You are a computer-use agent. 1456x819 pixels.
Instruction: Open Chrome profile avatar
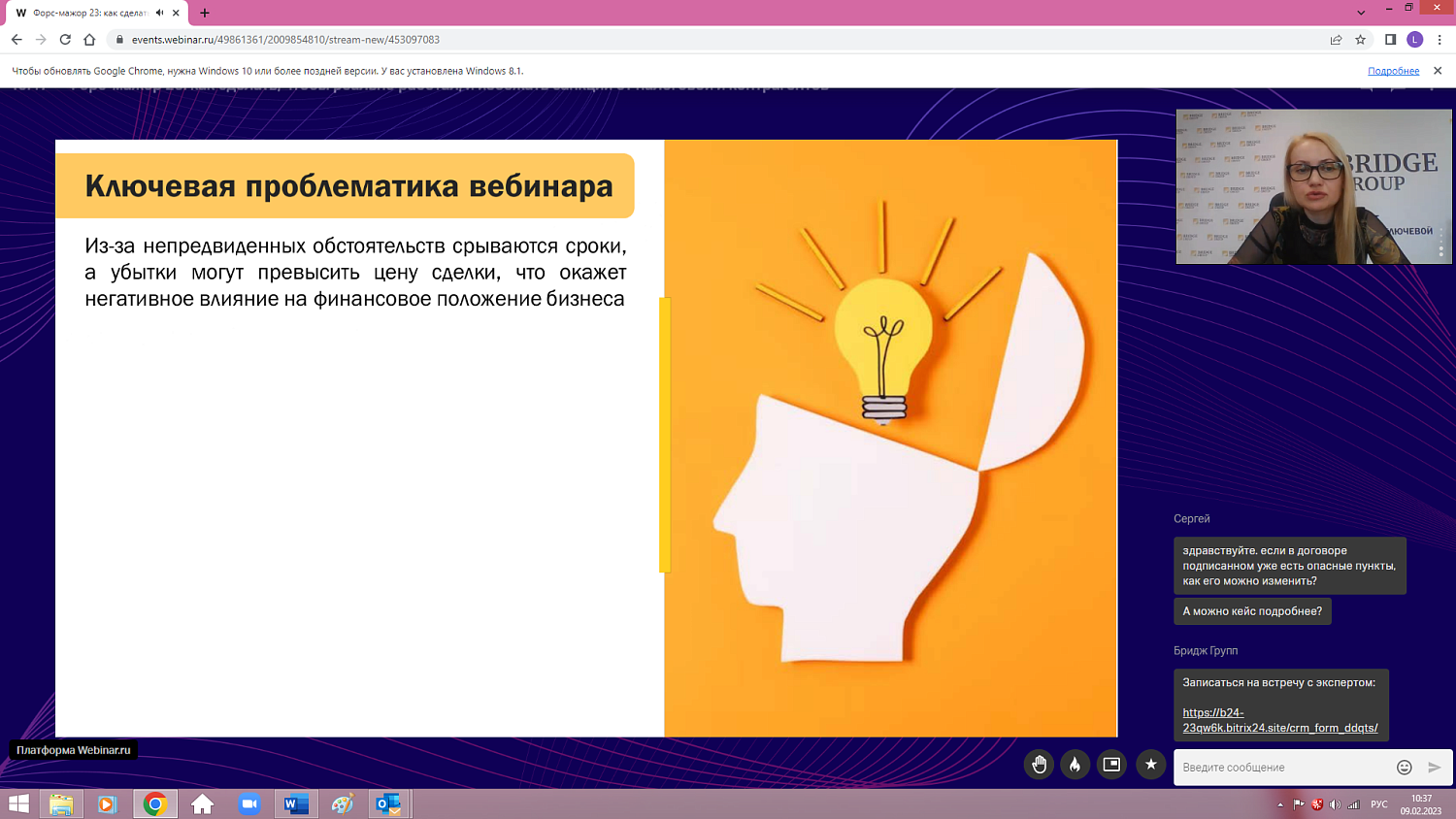1415,40
